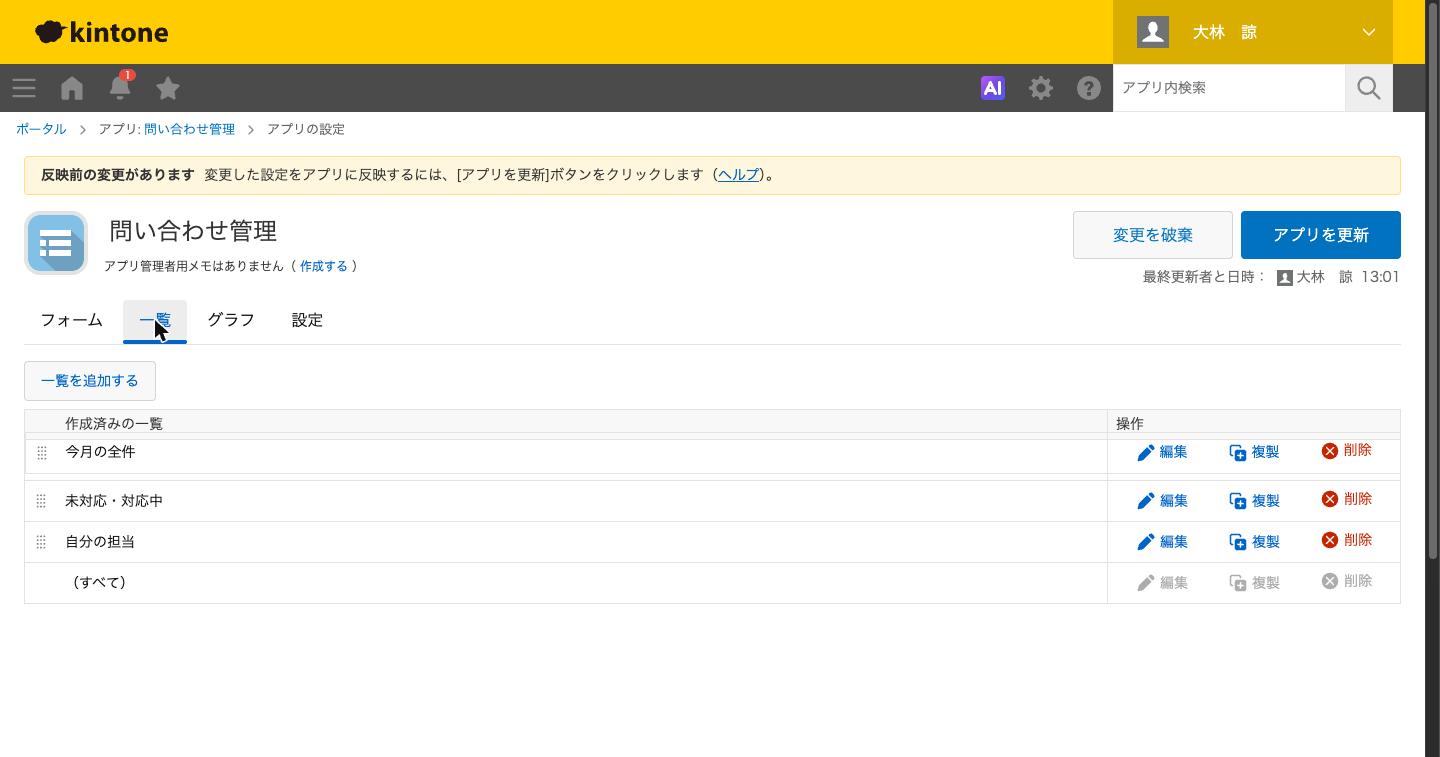Select the 一覧 tab
This screenshot has width=1440, height=757.
(x=155, y=320)
